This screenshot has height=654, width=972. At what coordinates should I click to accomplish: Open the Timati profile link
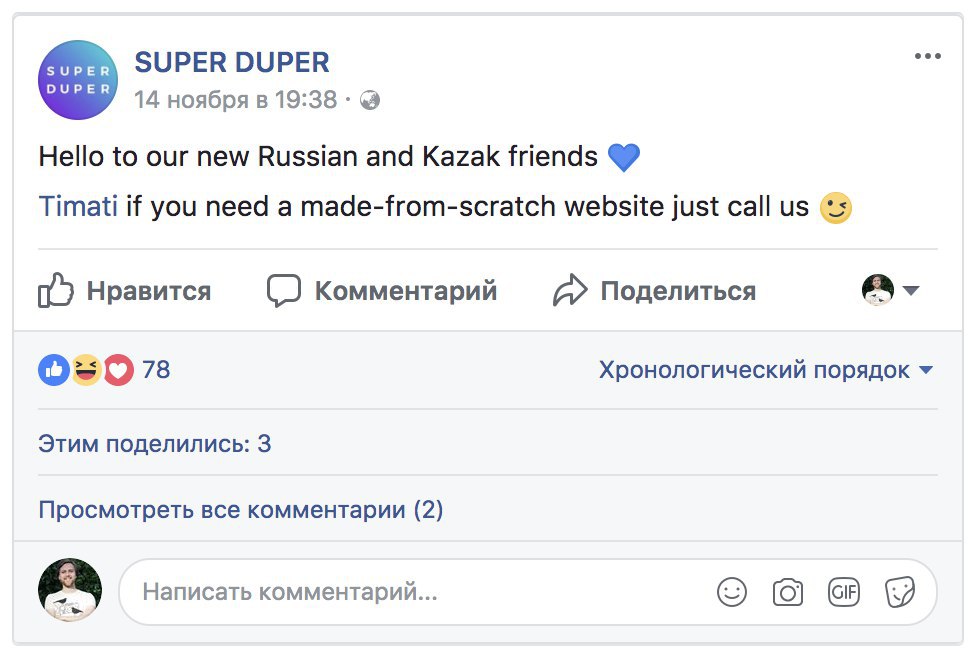click(x=75, y=206)
